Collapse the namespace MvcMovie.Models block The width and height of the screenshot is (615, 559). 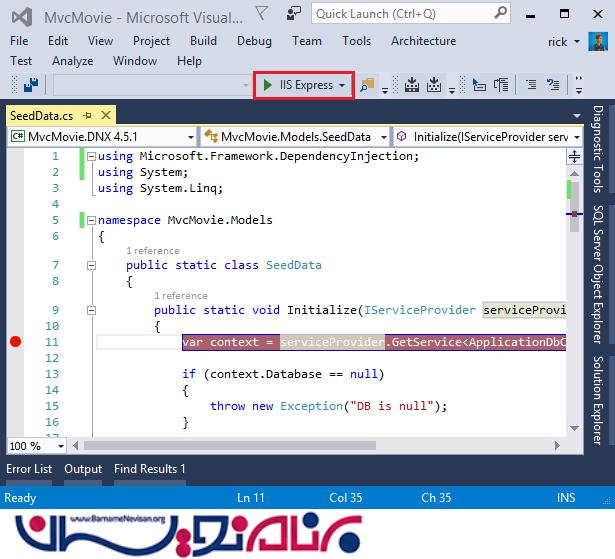click(91, 220)
